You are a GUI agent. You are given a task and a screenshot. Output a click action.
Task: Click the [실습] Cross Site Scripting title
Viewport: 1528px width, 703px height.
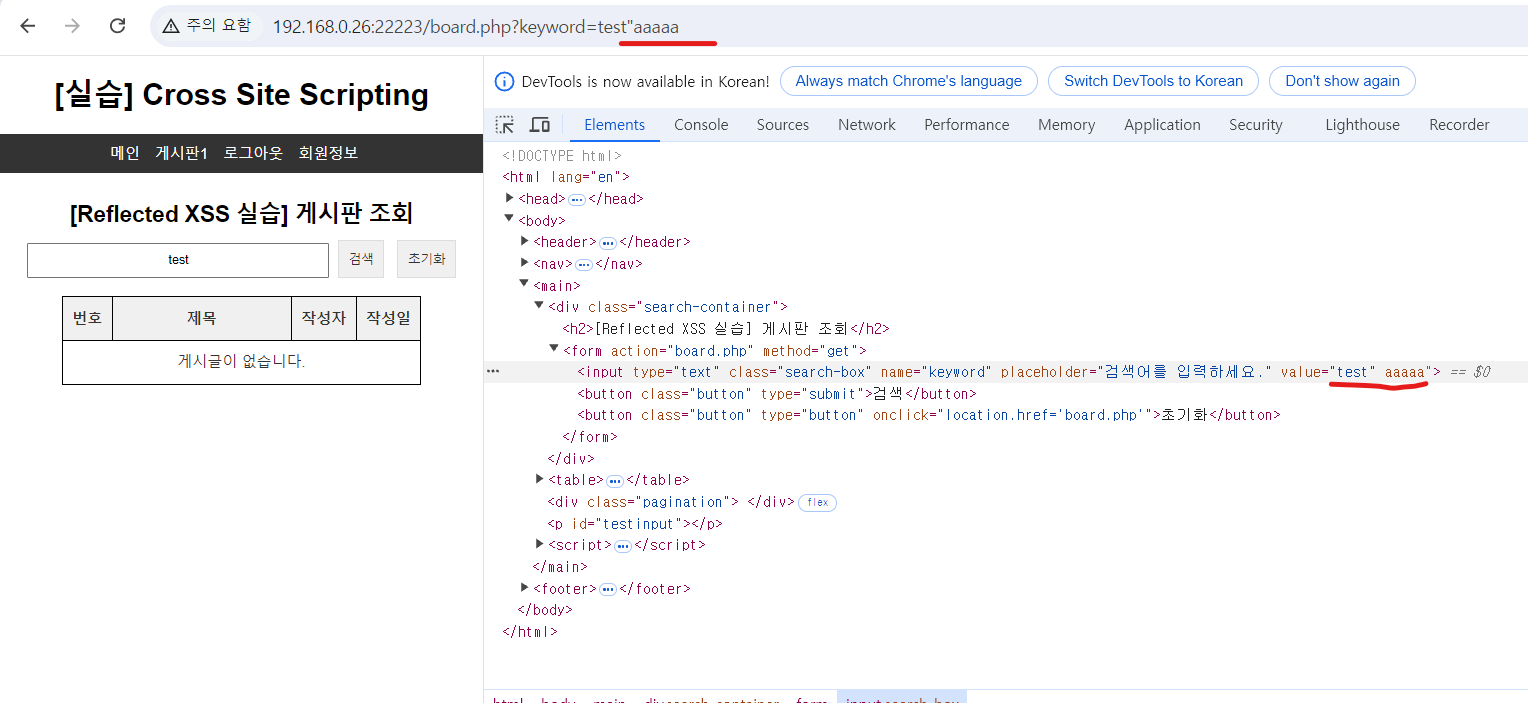242,95
